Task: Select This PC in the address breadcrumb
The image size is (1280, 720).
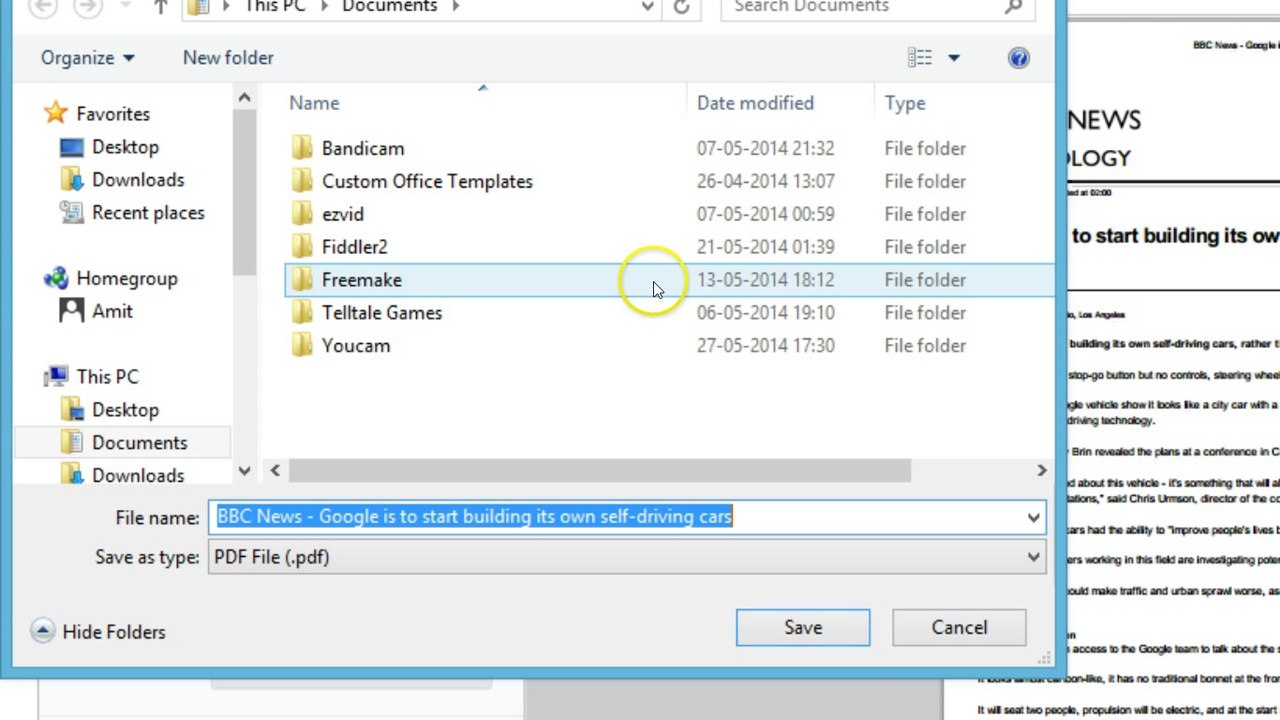Action: [273, 7]
